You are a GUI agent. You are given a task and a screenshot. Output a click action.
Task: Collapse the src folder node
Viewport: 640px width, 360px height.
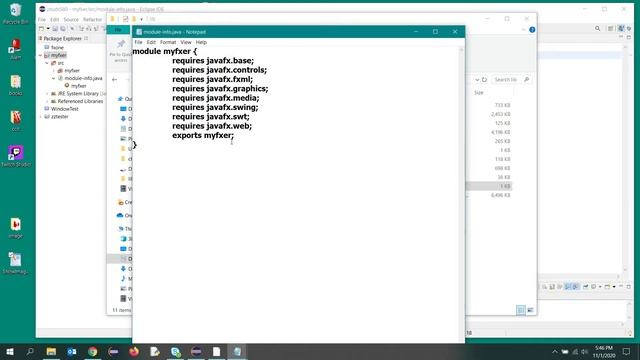coord(47,63)
